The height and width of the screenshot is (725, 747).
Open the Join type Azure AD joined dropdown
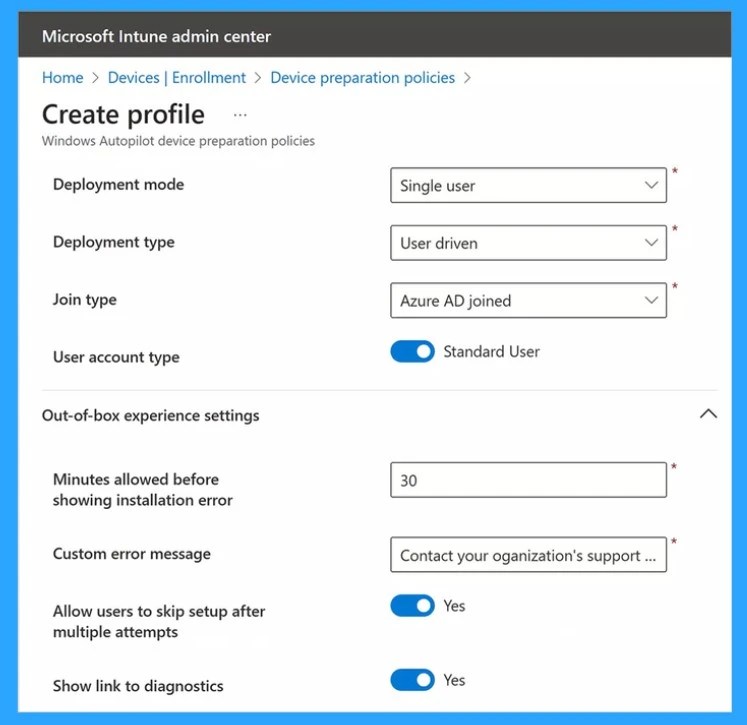(528, 301)
